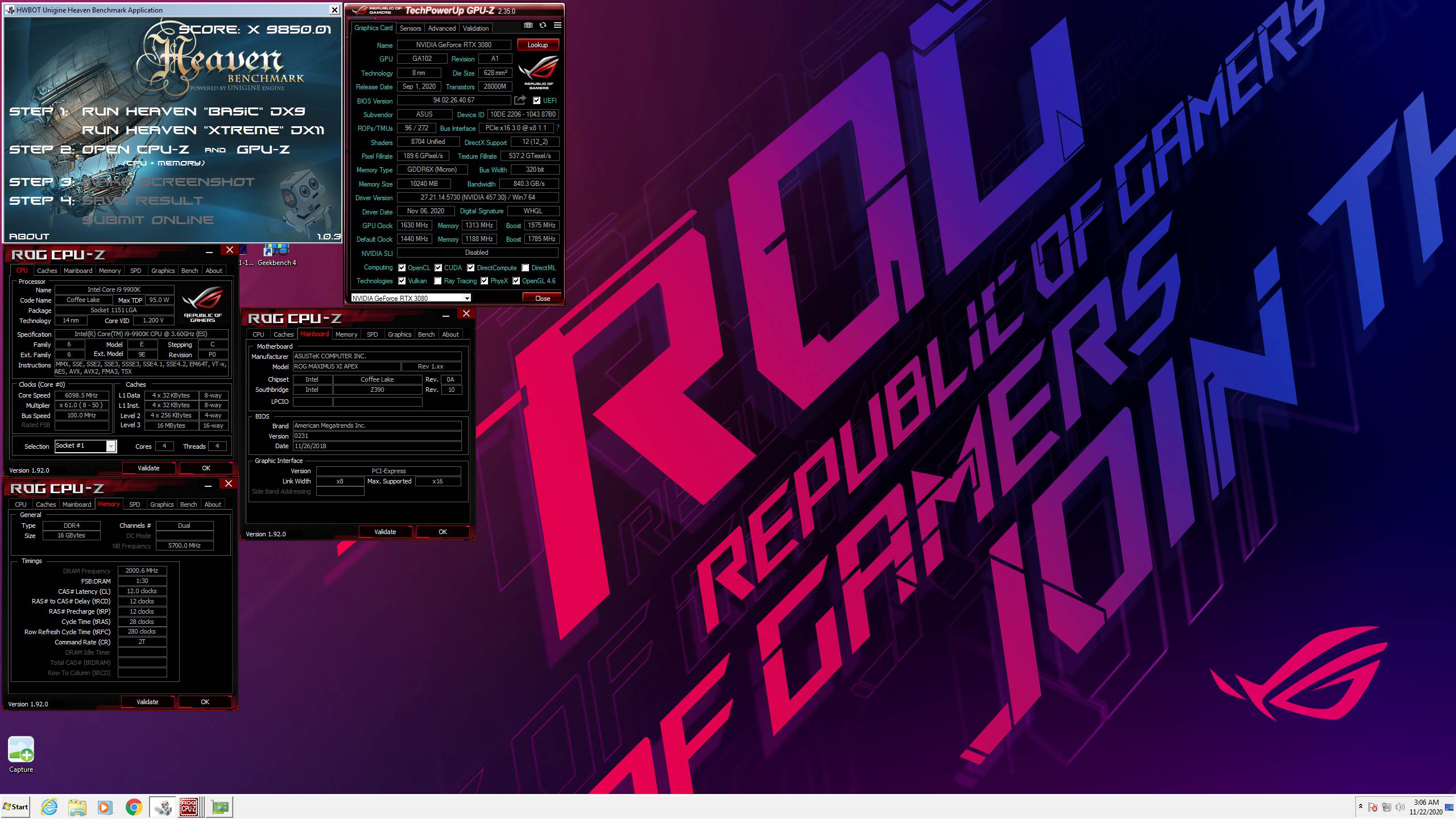The width and height of the screenshot is (1456, 819).
Task: Show hidden system tray icons
Action: [x=1360, y=806]
